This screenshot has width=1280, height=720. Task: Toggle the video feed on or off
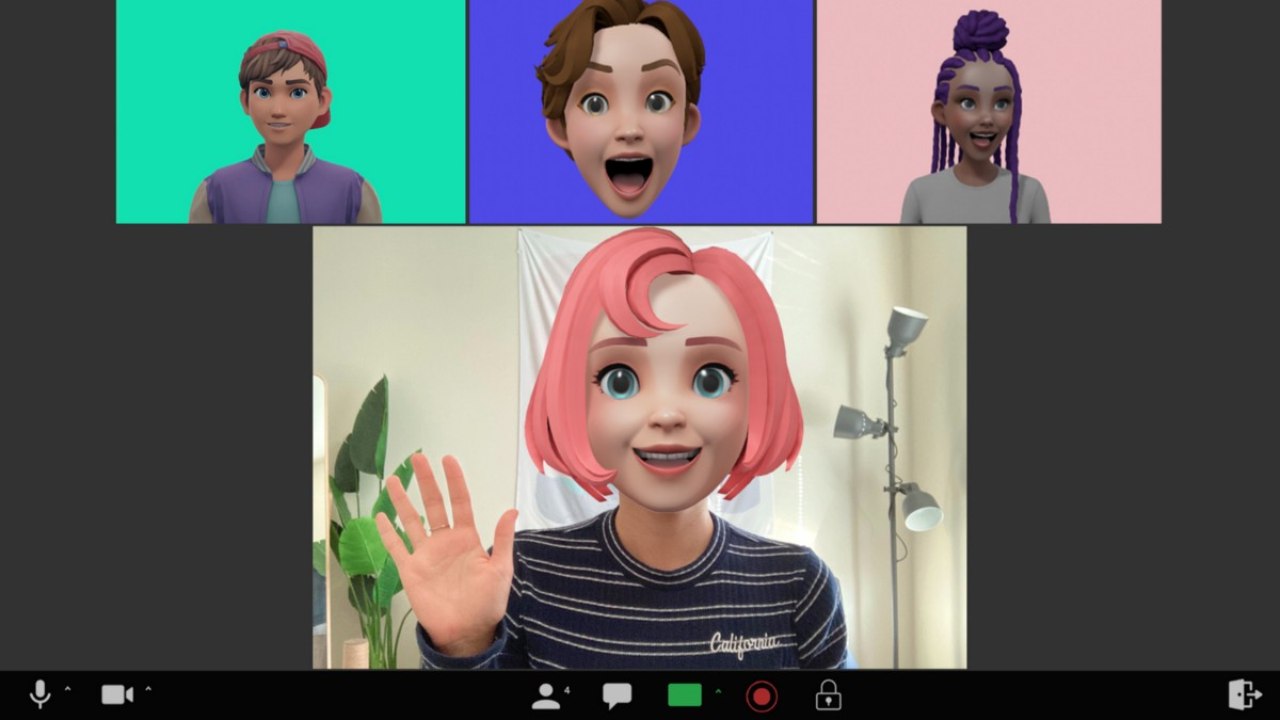click(117, 692)
